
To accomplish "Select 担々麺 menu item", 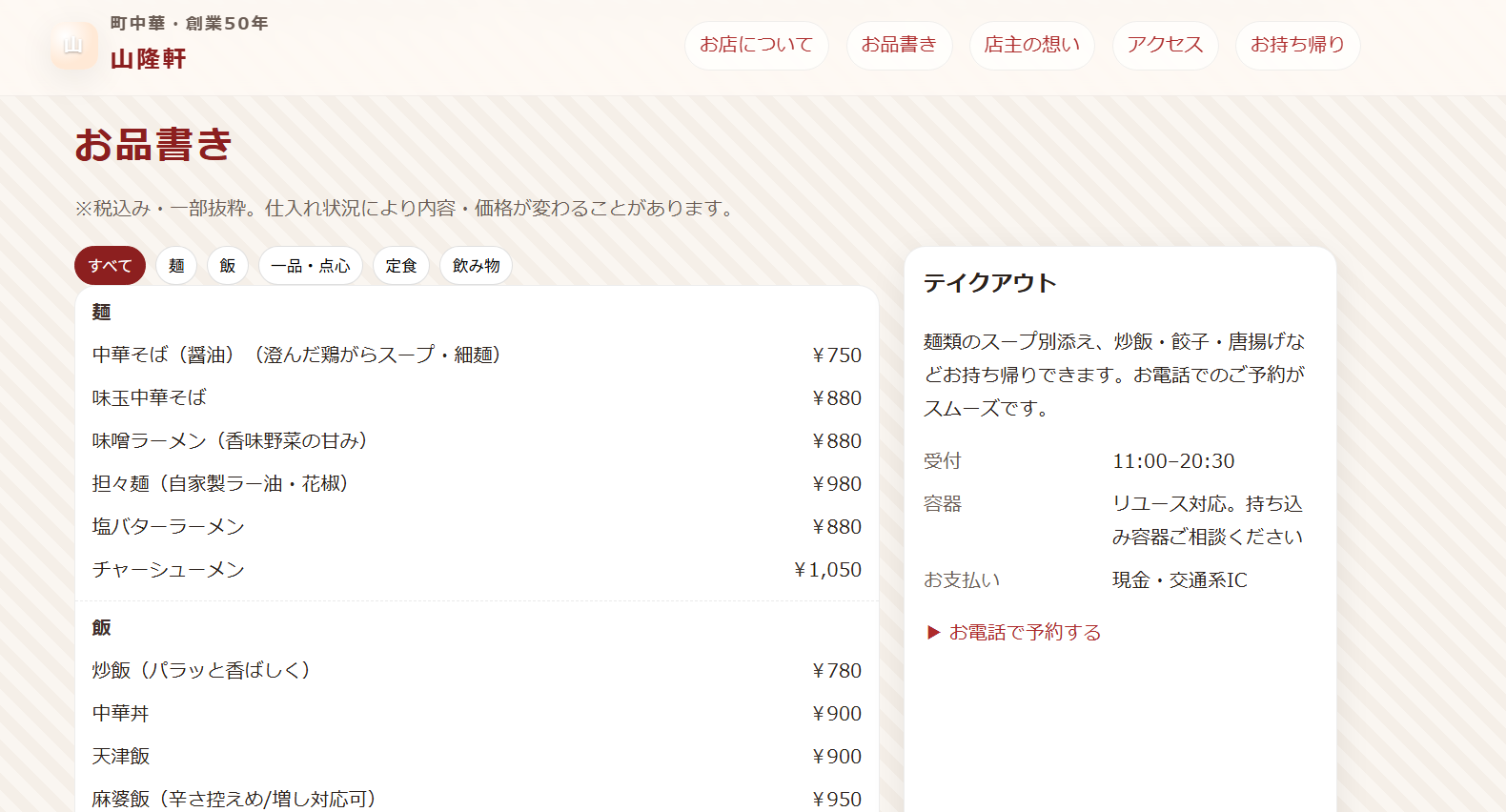I will pos(477,483).
